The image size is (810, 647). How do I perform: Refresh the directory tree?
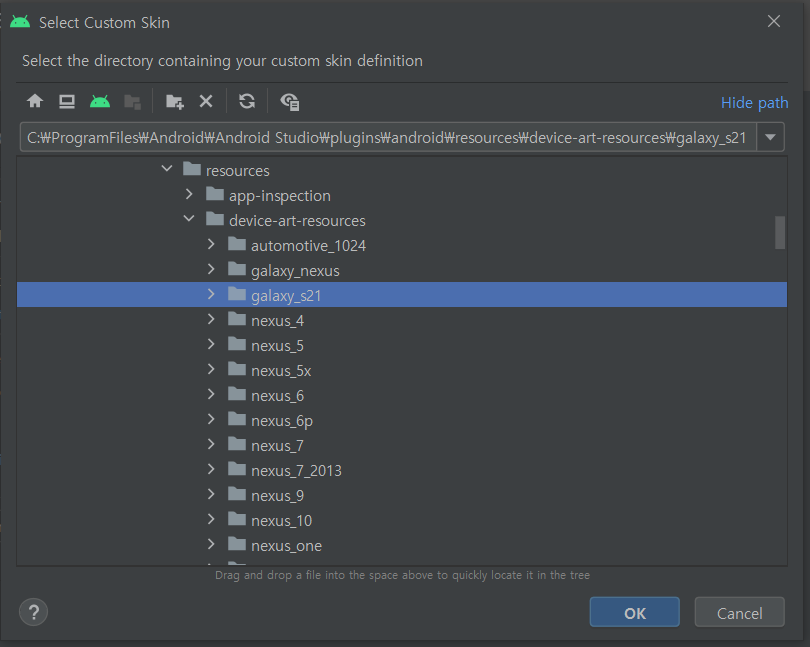point(247,101)
